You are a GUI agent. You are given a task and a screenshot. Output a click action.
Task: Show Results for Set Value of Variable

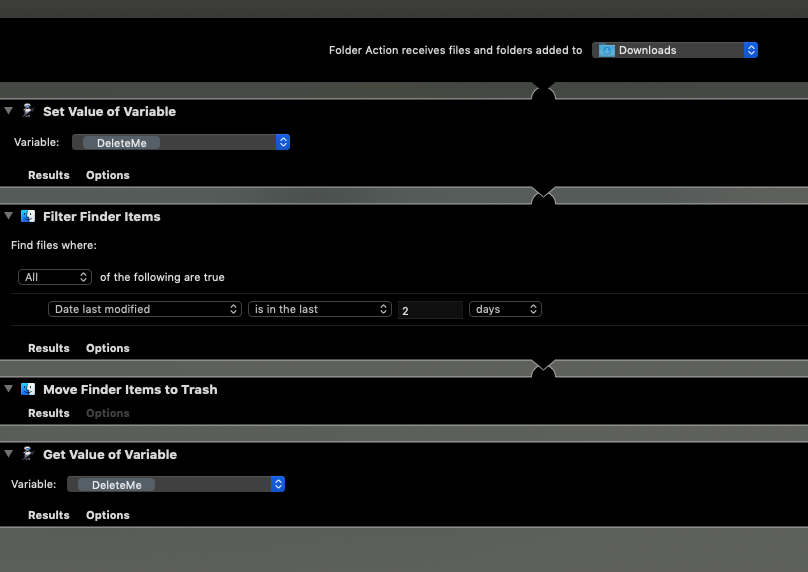click(48, 175)
